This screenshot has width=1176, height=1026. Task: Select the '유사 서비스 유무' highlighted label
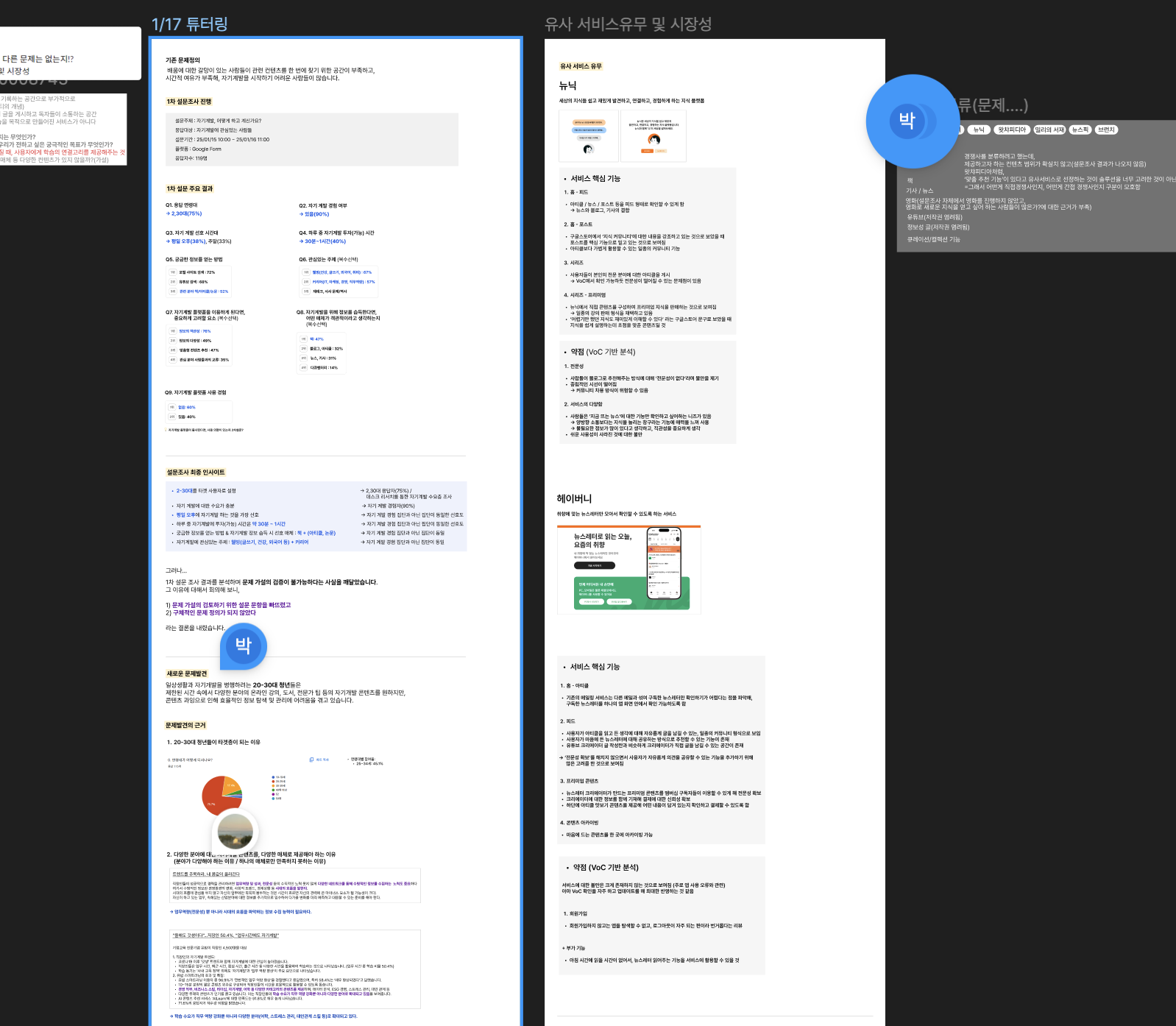581,66
